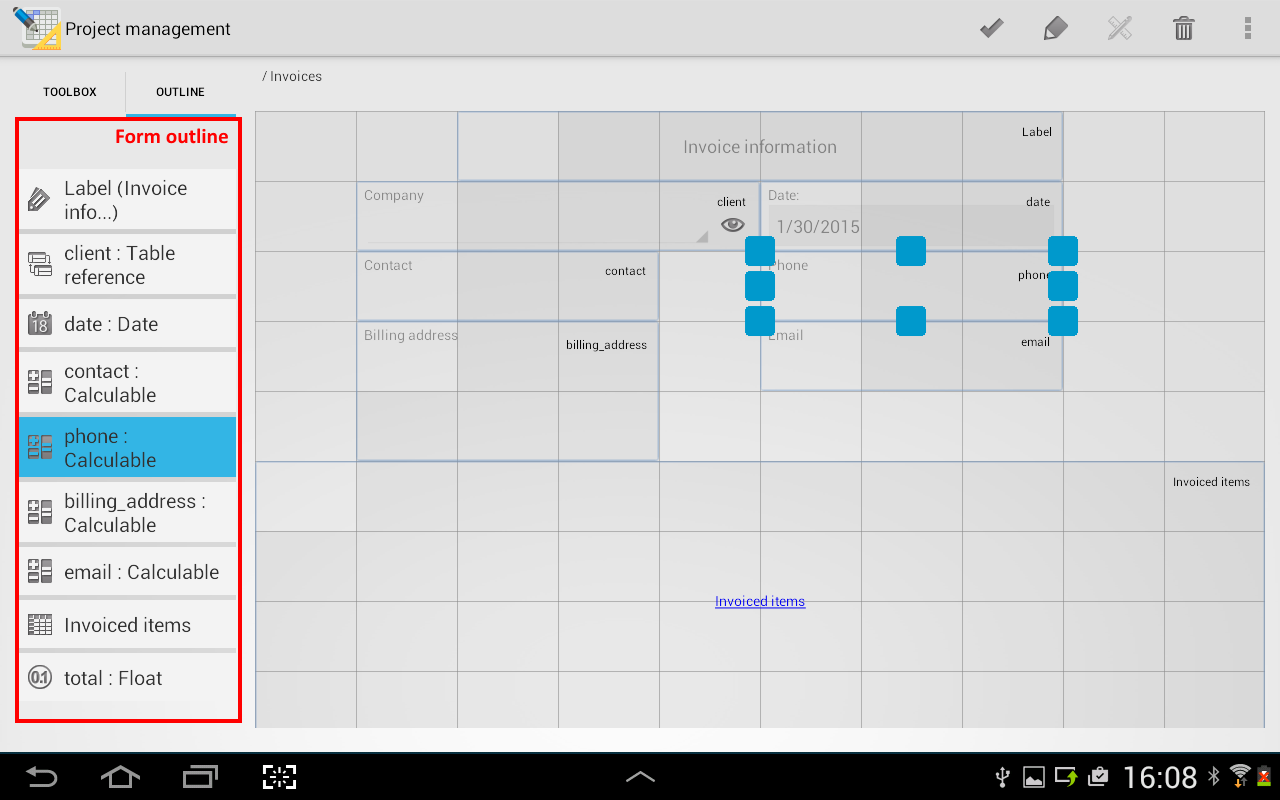This screenshot has width=1280, height=800.
Task: Toggle the eye icon in the client field
Action: click(x=733, y=225)
